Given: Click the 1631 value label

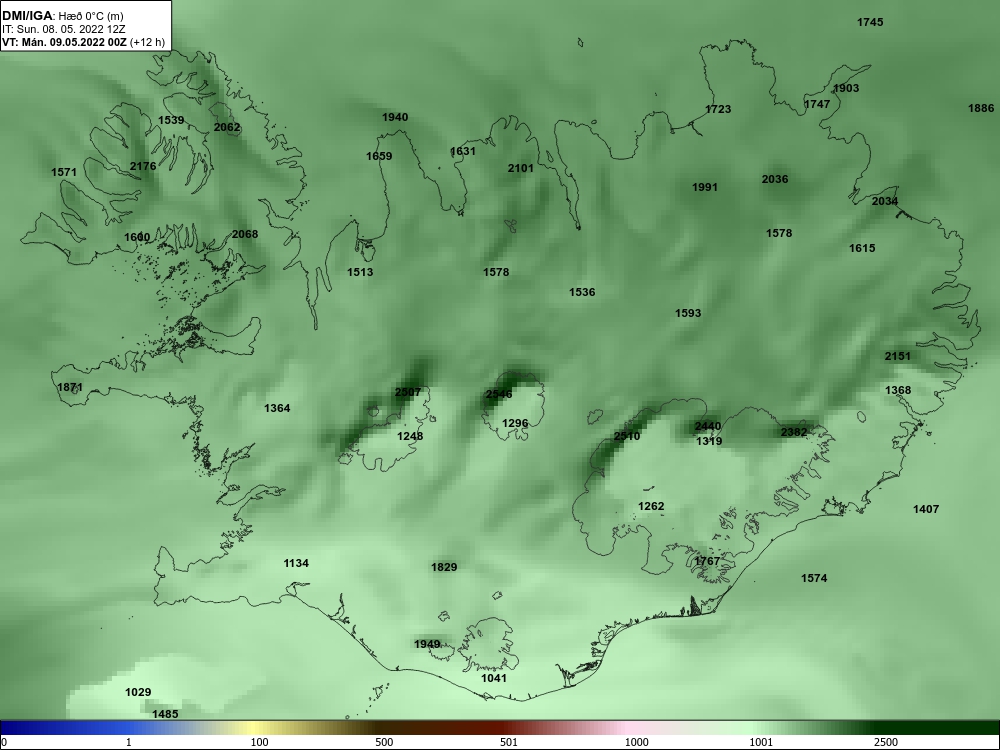Looking at the screenshot, I should 463,151.
